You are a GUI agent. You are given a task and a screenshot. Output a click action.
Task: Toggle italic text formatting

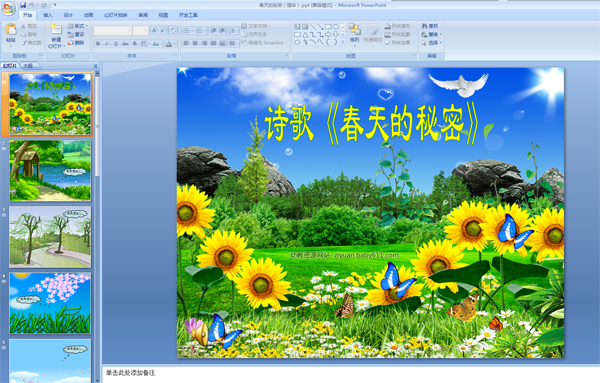pos(107,44)
